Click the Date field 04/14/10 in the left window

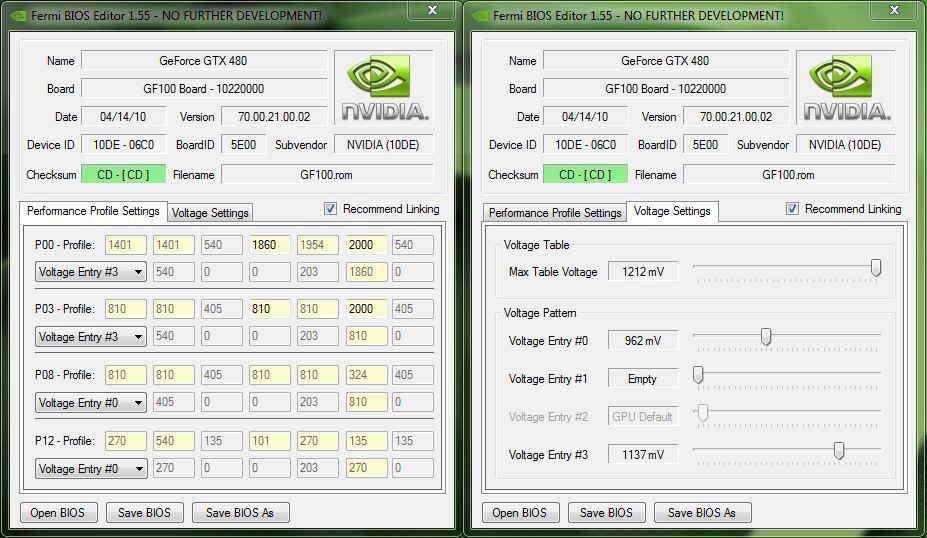click(x=124, y=116)
